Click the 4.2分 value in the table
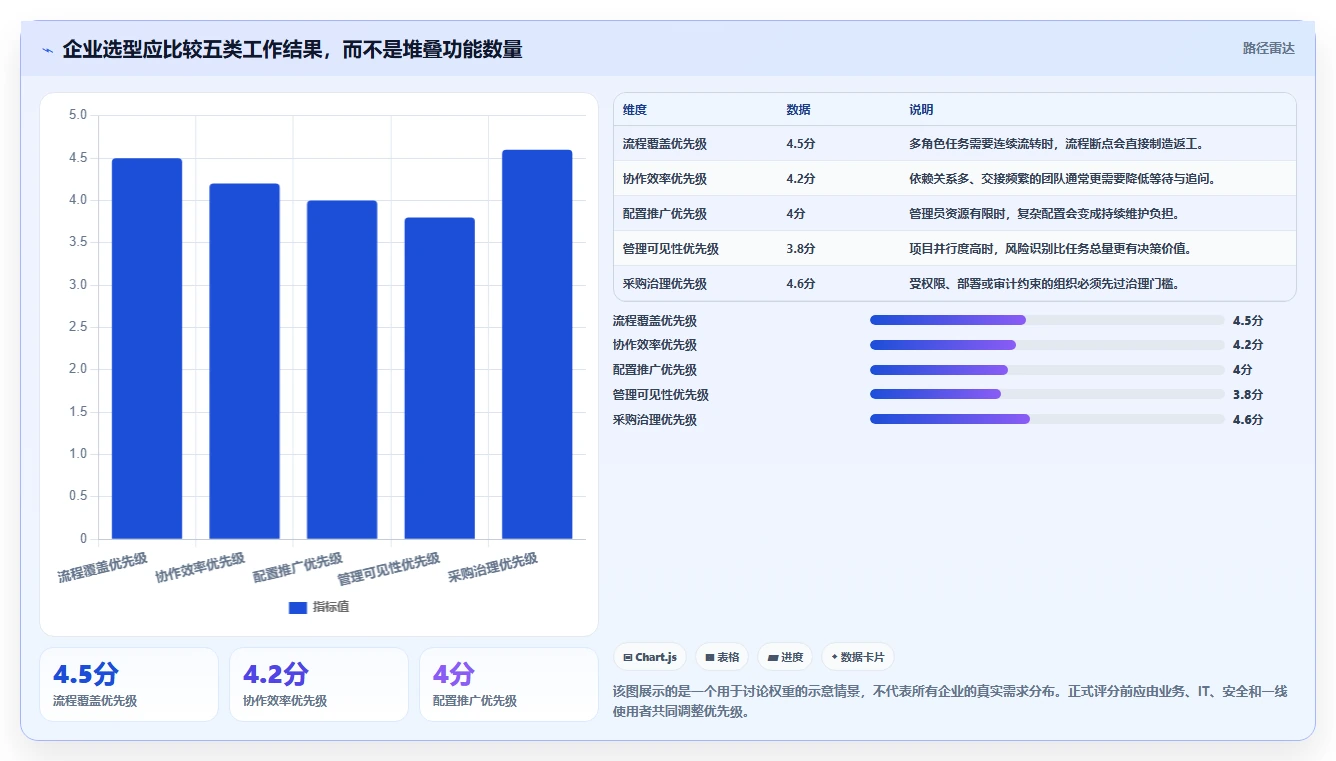 click(x=801, y=179)
